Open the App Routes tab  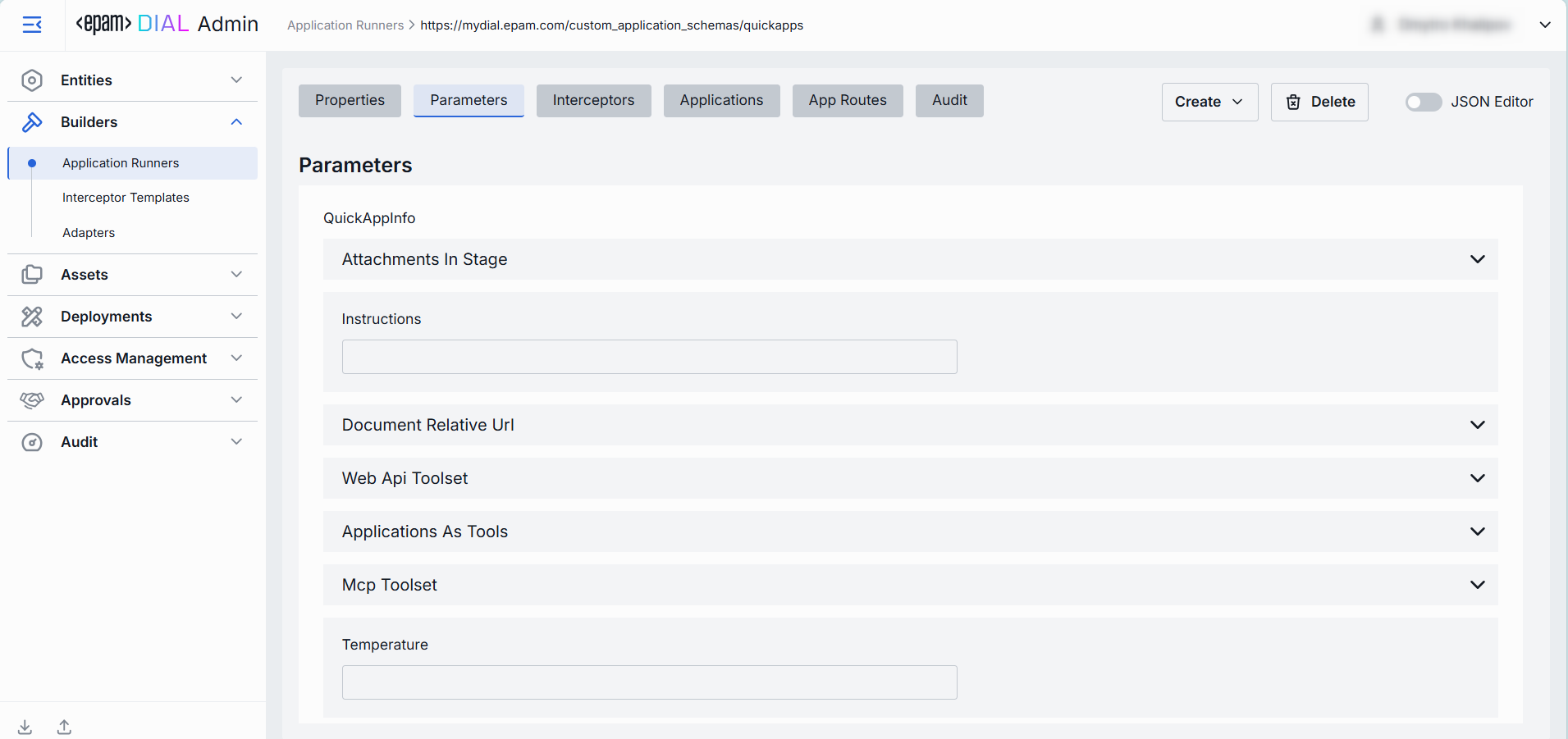point(847,100)
